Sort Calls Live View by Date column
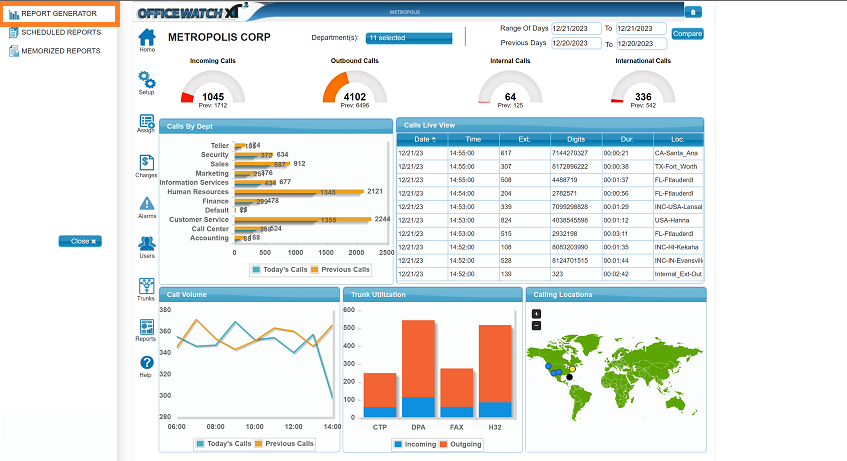Image resolution: width=847 pixels, height=461 pixels. [422, 139]
